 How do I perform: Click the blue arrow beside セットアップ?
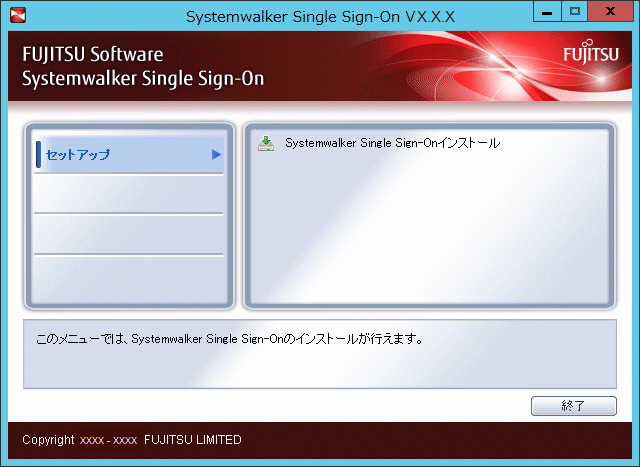(x=216, y=154)
